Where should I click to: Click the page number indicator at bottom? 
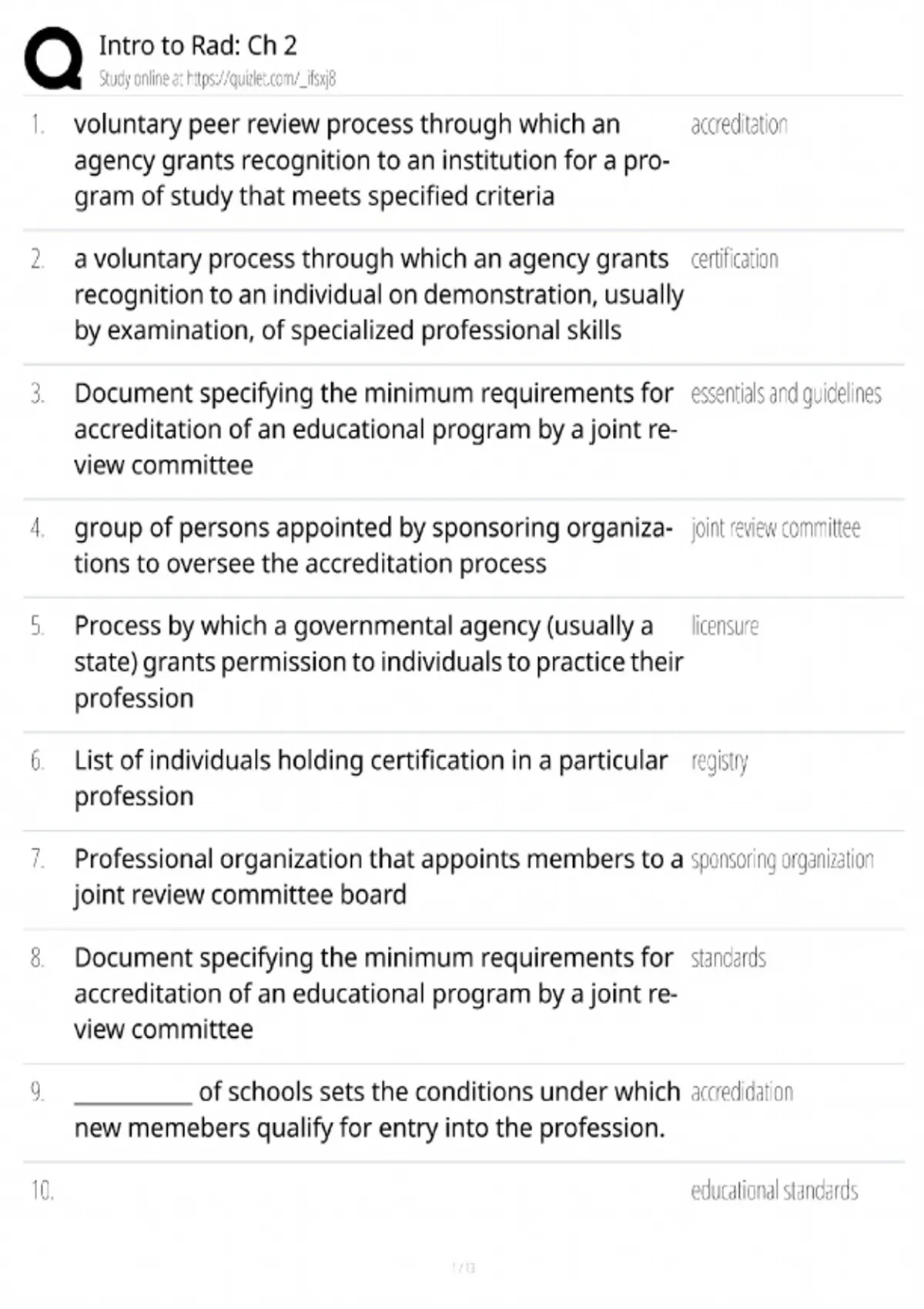tap(463, 1267)
